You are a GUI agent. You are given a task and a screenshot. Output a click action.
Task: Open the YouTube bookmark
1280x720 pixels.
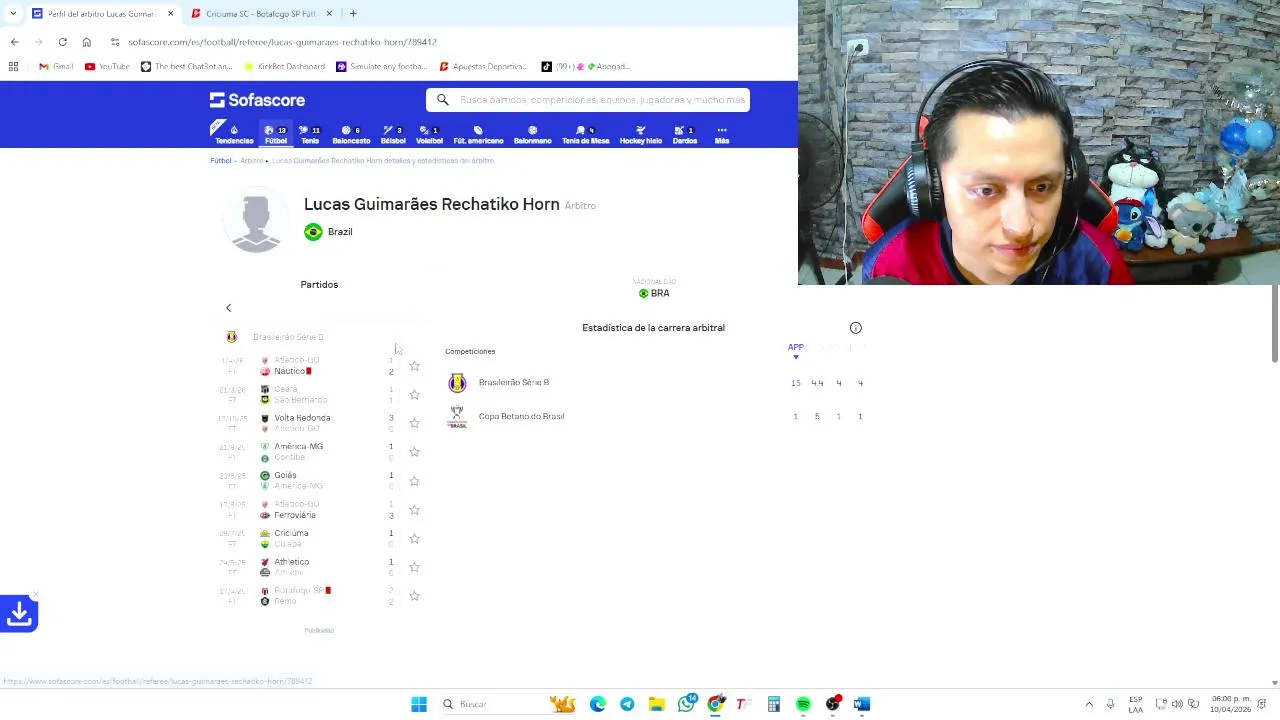pyautogui.click(x=107, y=67)
